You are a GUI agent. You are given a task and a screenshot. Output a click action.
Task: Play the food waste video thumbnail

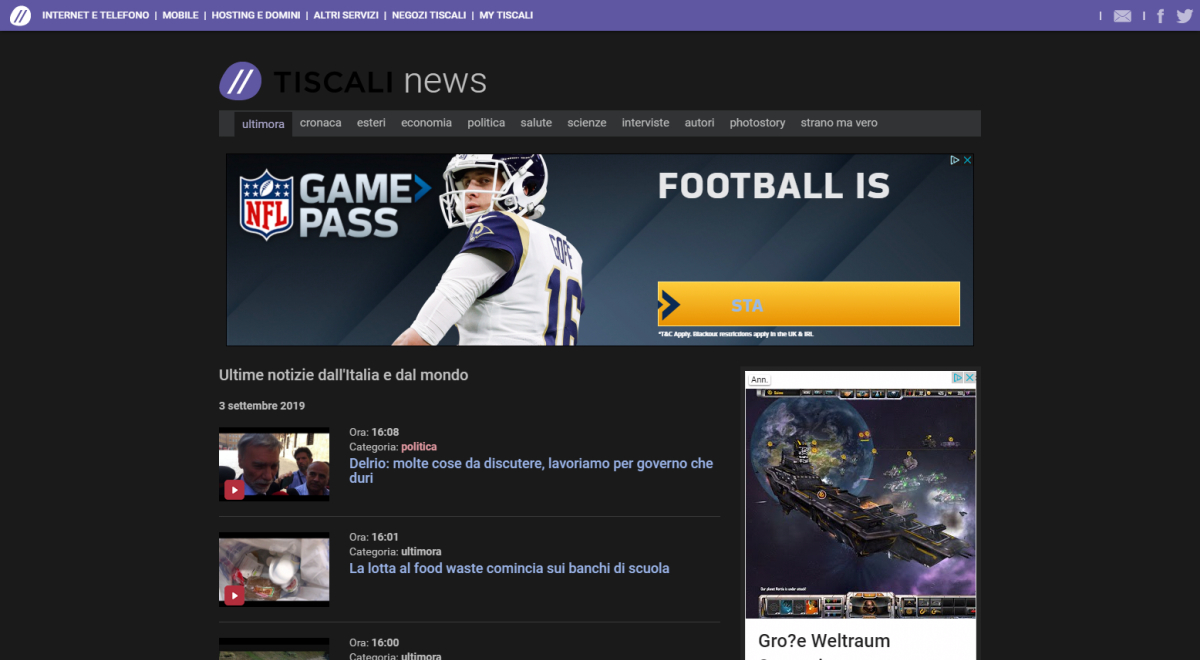click(274, 569)
